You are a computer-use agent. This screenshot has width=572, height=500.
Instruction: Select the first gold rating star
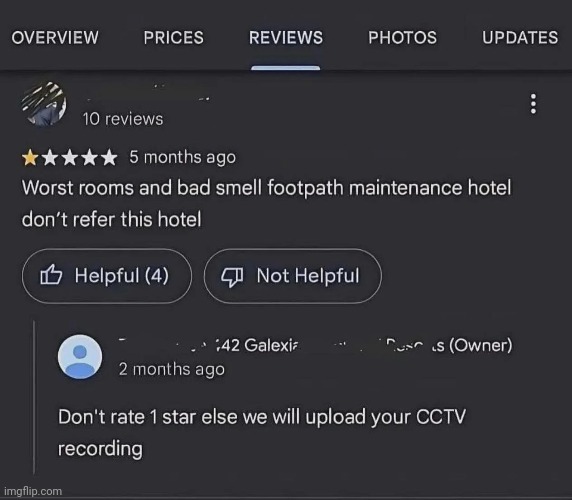(x=30, y=158)
